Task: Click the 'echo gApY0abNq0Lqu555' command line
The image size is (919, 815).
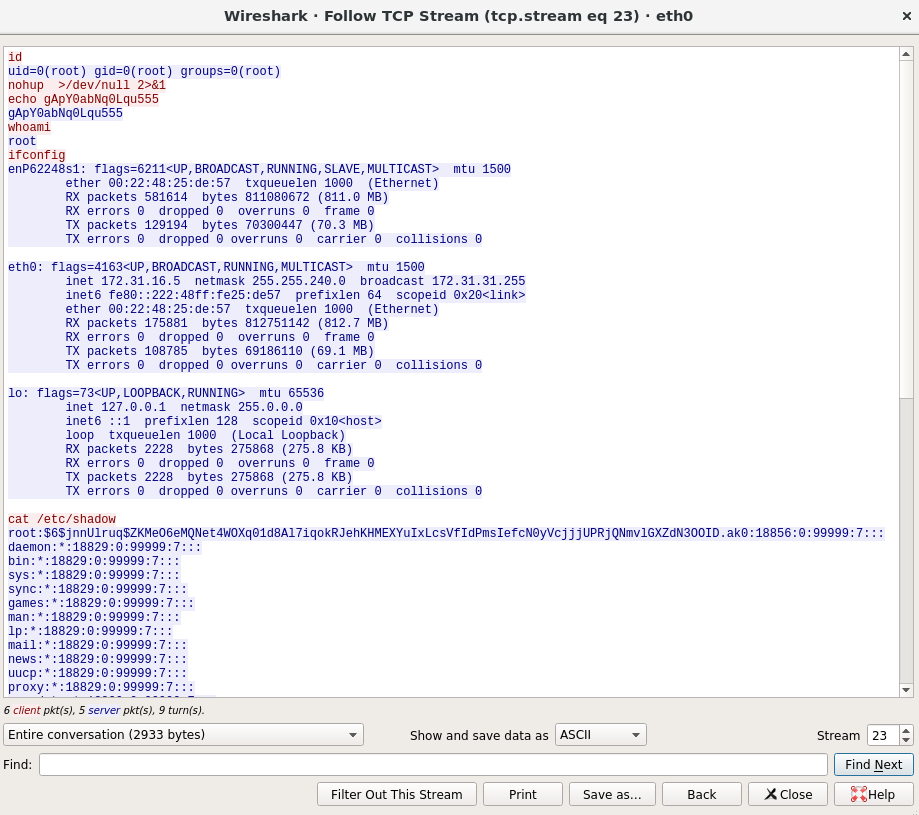Action: [x=83, y=99]
